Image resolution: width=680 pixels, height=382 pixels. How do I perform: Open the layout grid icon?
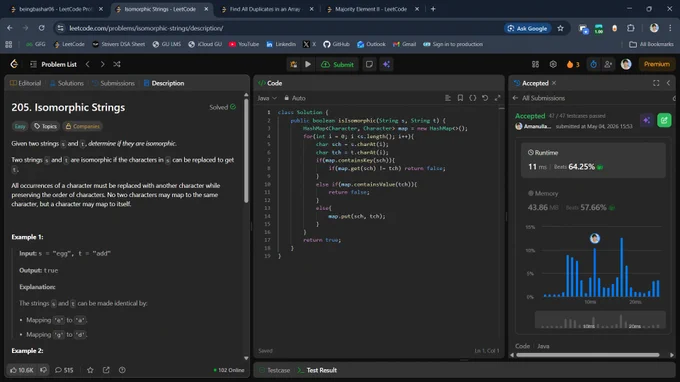[536, 64]
